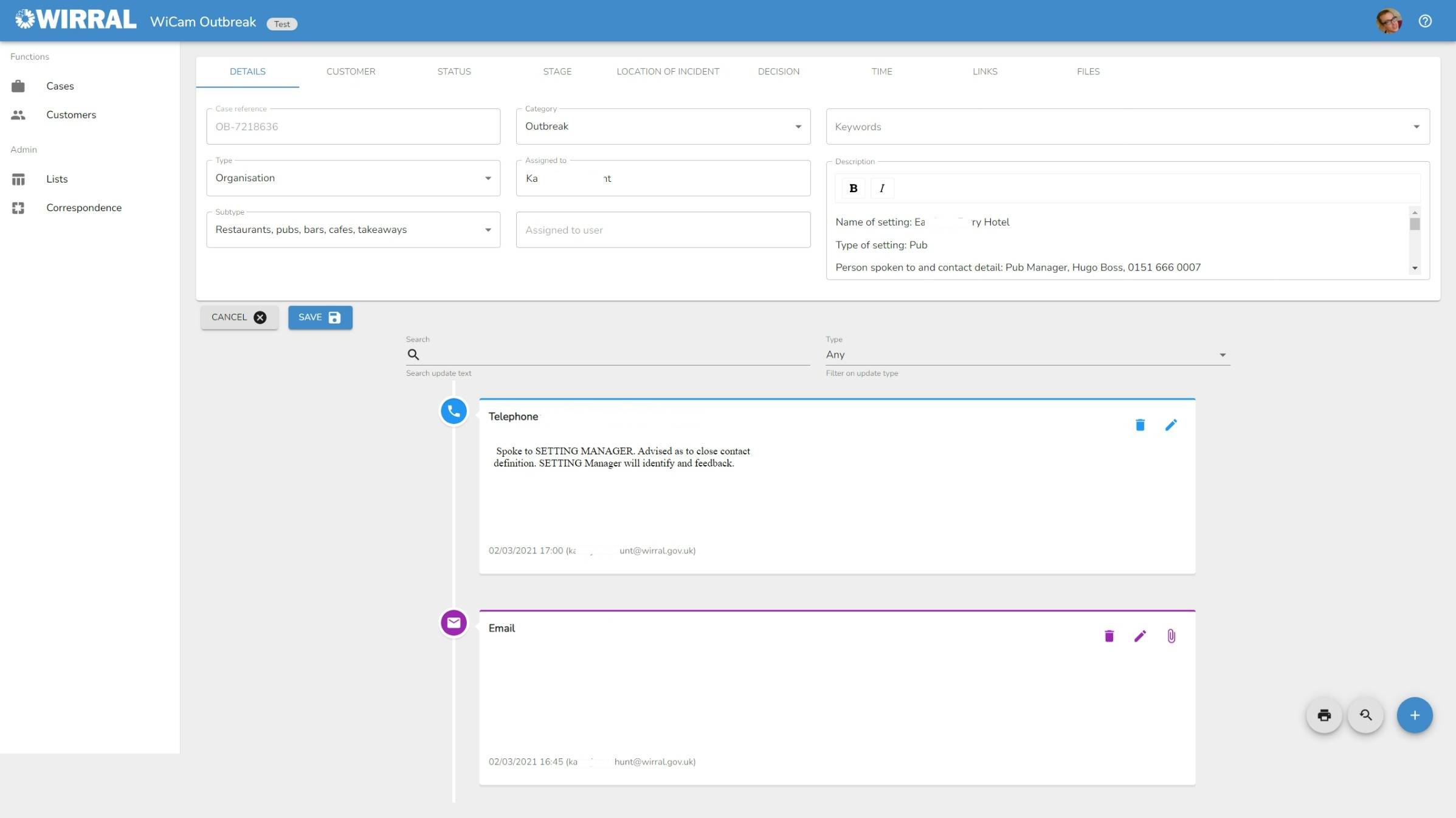Screen dimensions: 1456x818
Task: Save the case
Action: [x=320, y=317]
